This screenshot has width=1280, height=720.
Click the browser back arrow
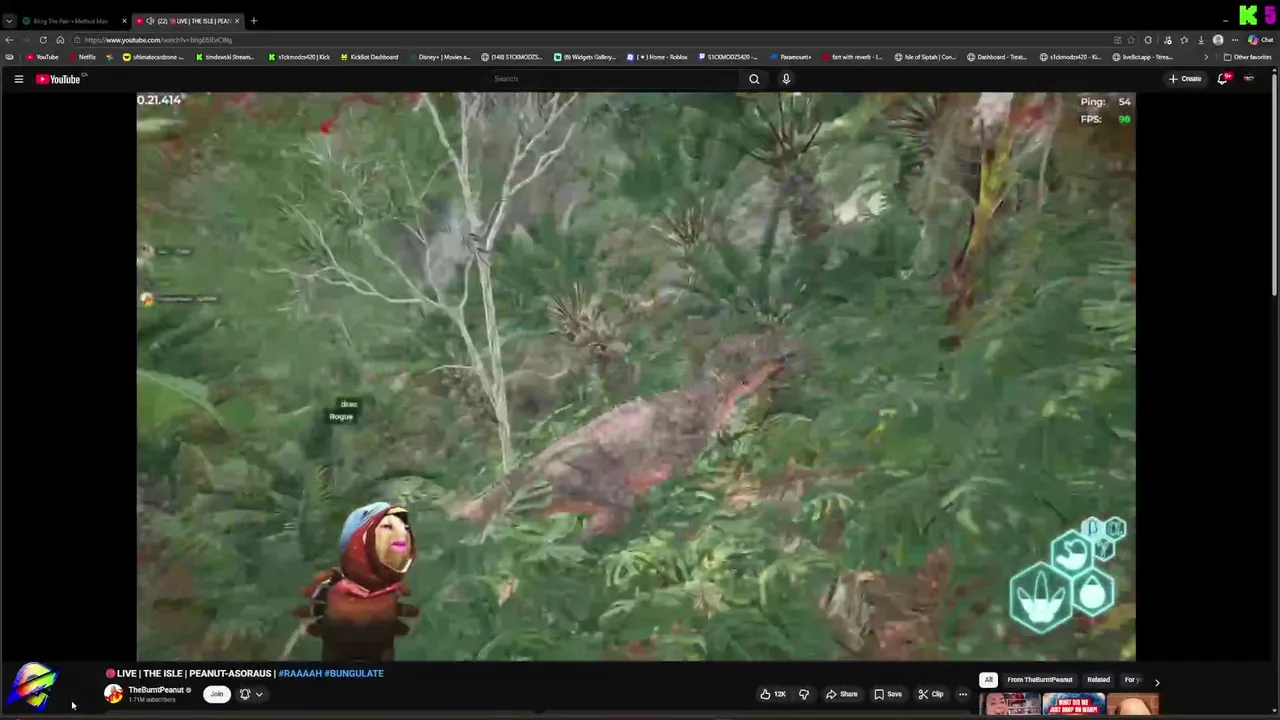(10, 40)
